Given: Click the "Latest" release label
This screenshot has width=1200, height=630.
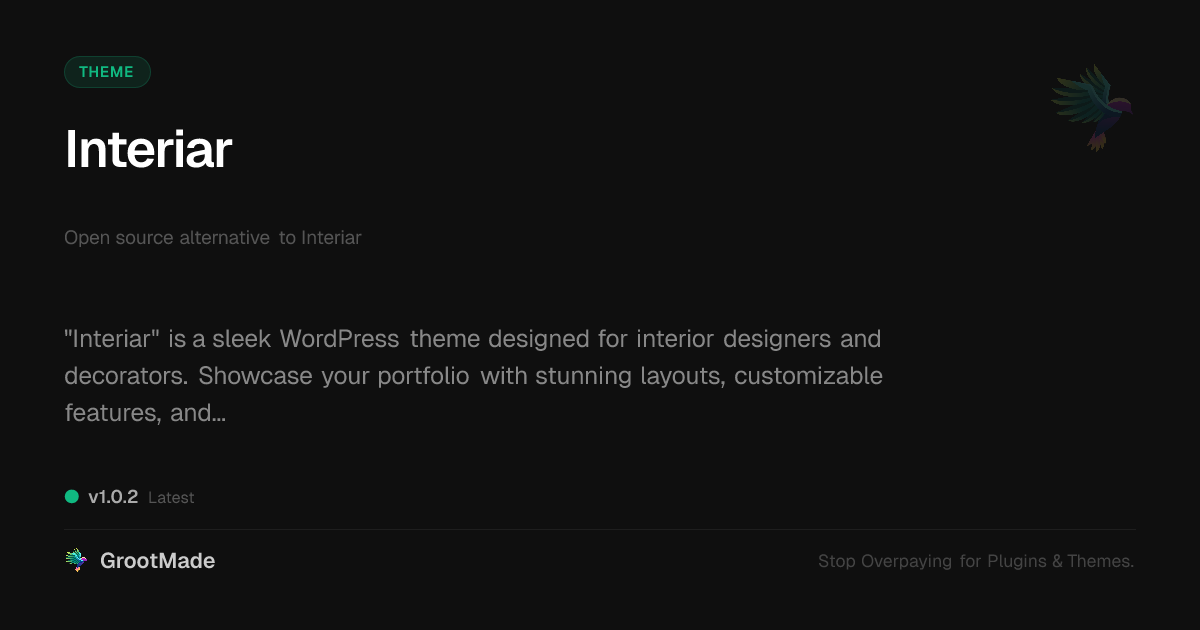Looking at the screenshot, I should pos(171,498).
